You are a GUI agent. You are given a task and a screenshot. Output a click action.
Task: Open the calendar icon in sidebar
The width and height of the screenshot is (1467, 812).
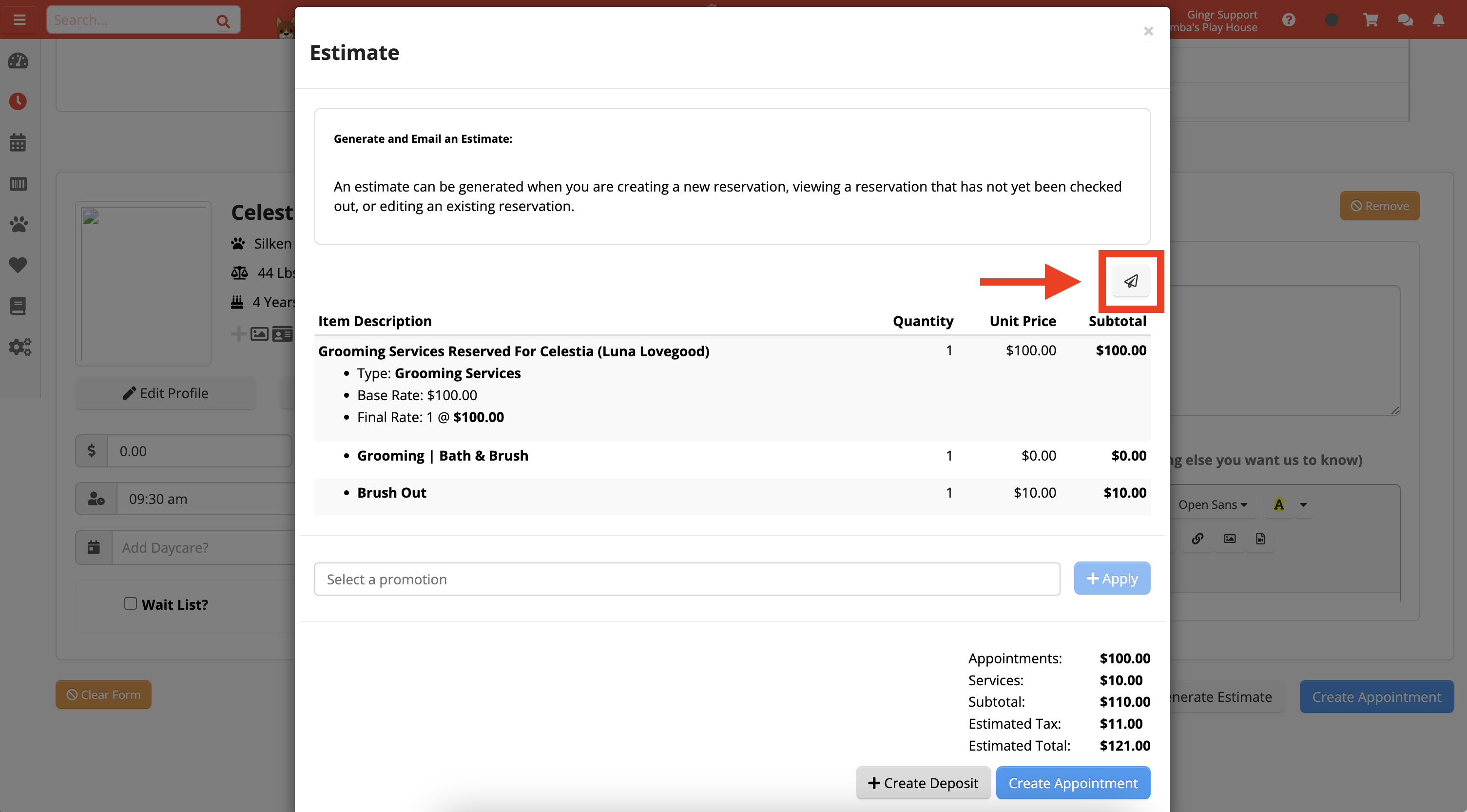click(x=18, y=142)
